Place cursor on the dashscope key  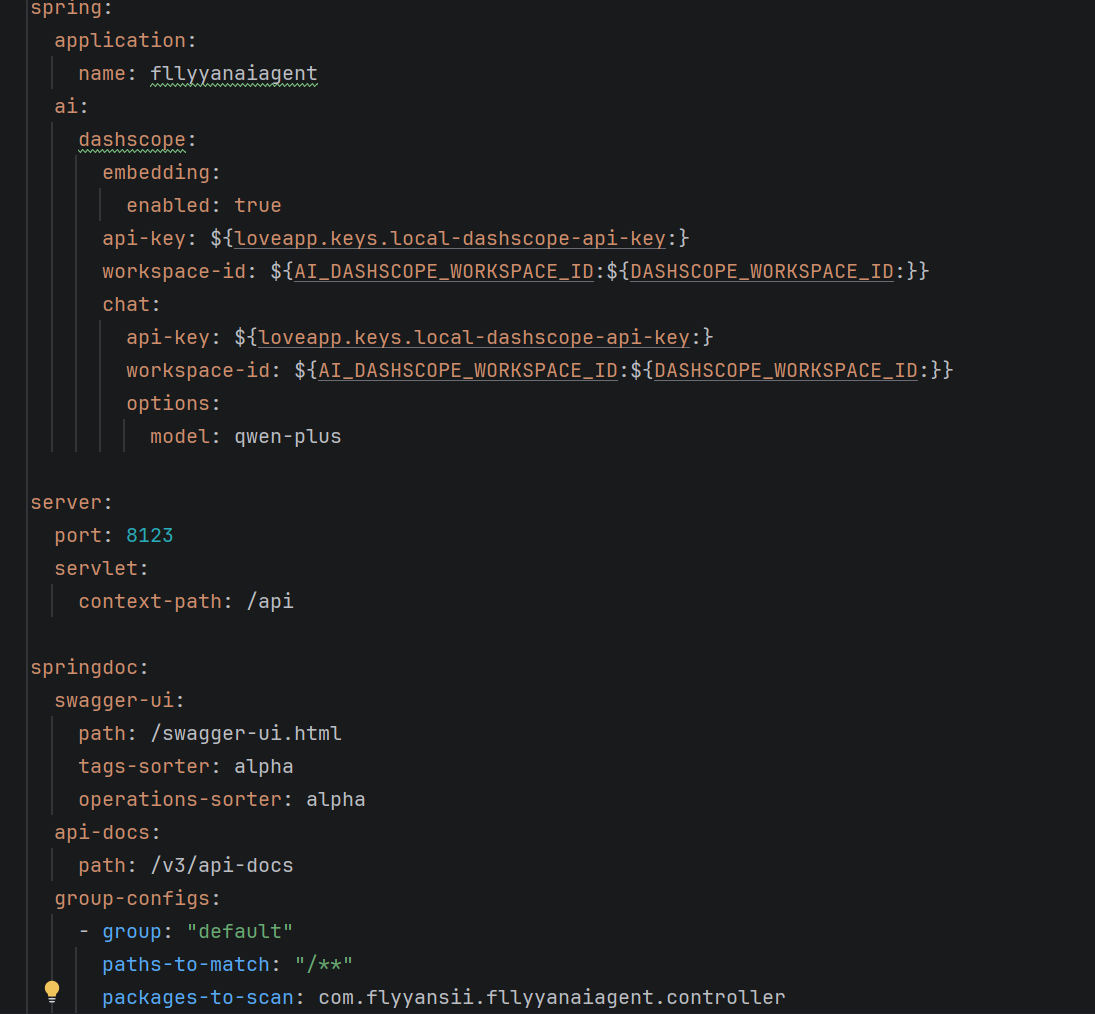pos(132,140)
